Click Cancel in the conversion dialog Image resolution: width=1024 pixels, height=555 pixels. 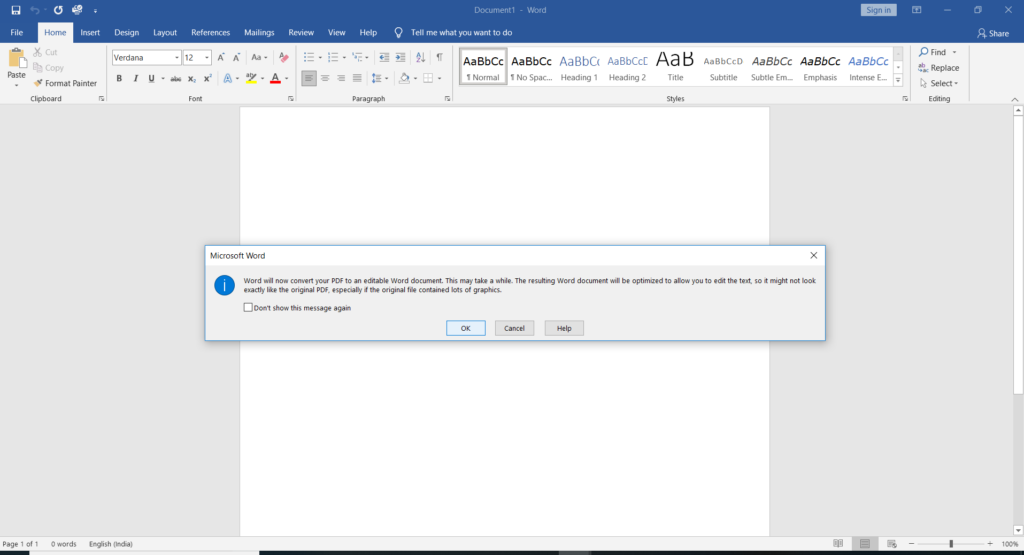(514, 328)
